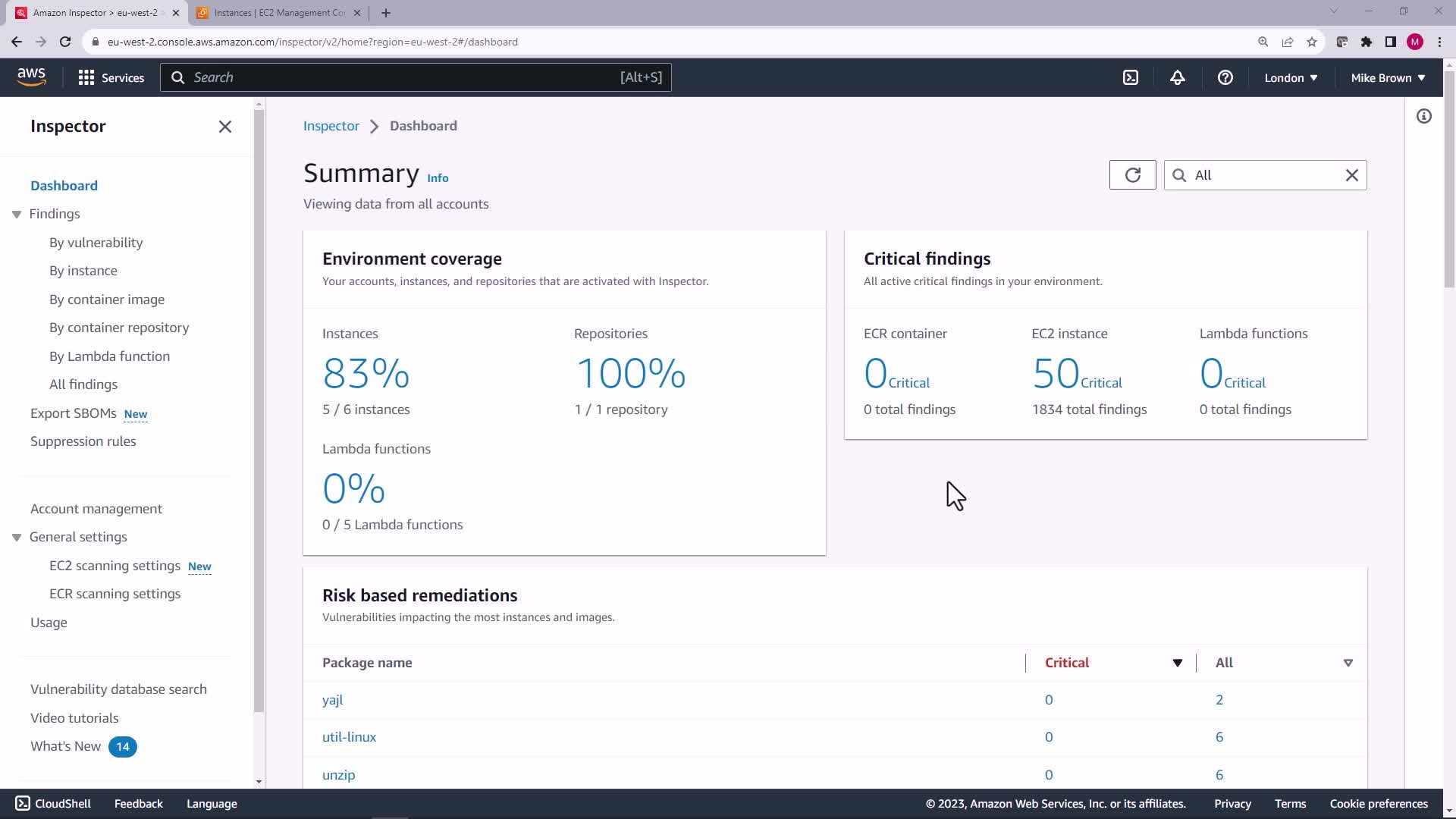Open the info panel icon at right edge
The image size is (1456, 819).
click(1423, 116)
